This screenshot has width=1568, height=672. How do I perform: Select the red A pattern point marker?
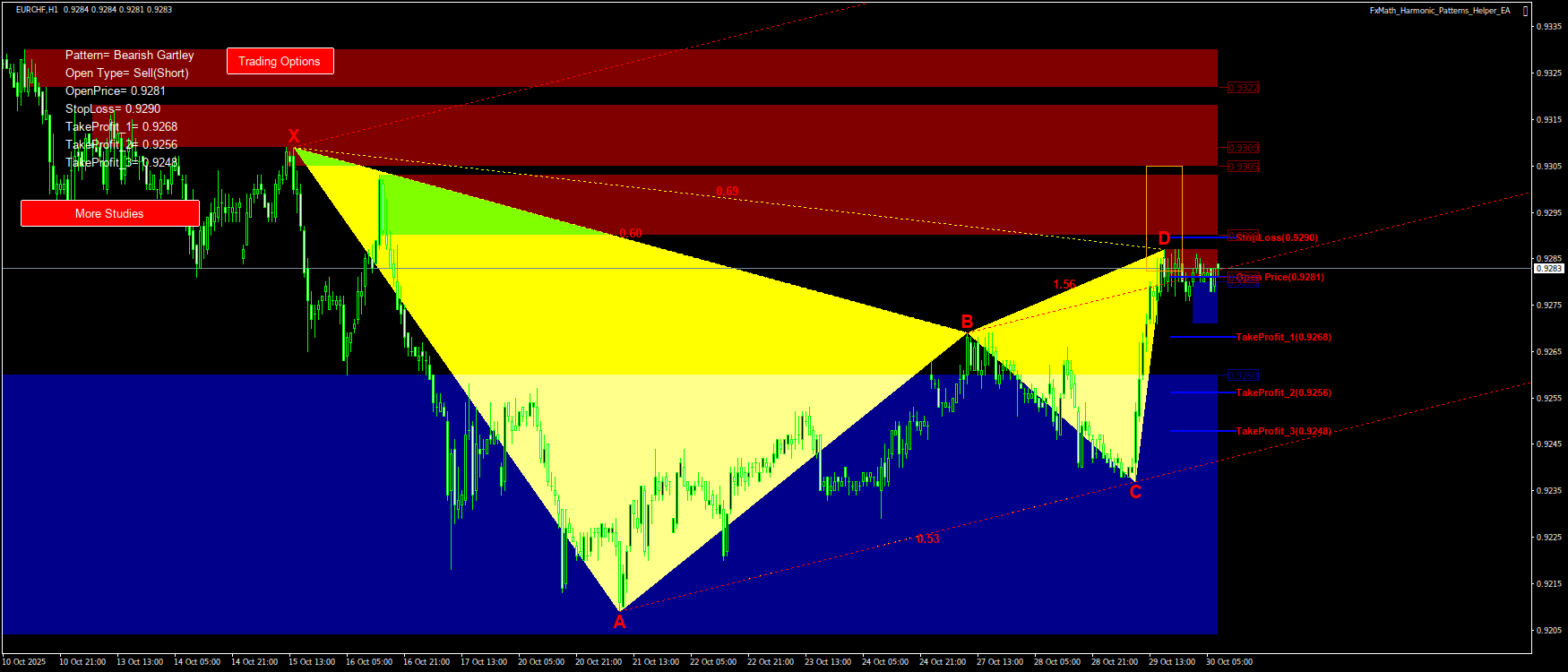pyautogui.click(x=619, y=622)
